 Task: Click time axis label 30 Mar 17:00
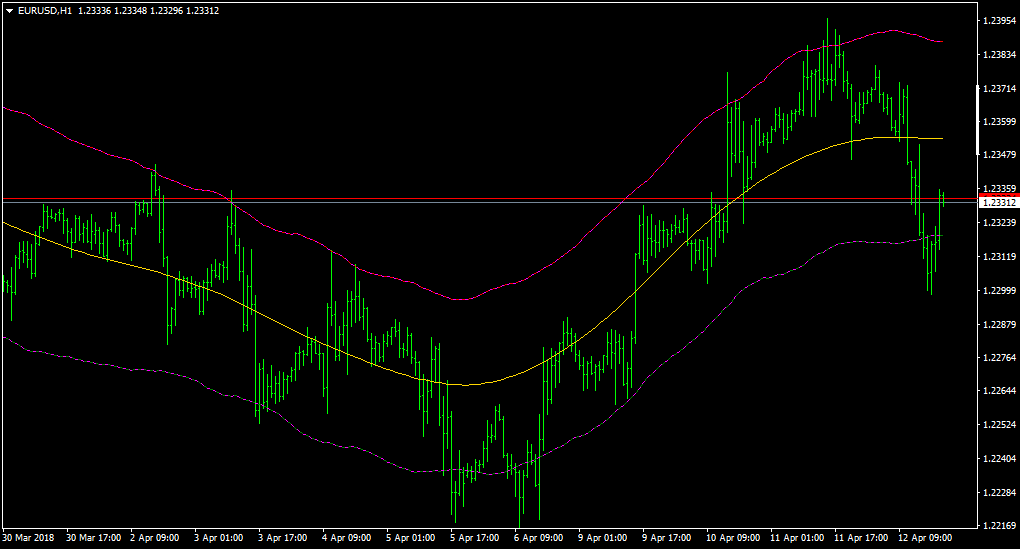click(94, 538)
